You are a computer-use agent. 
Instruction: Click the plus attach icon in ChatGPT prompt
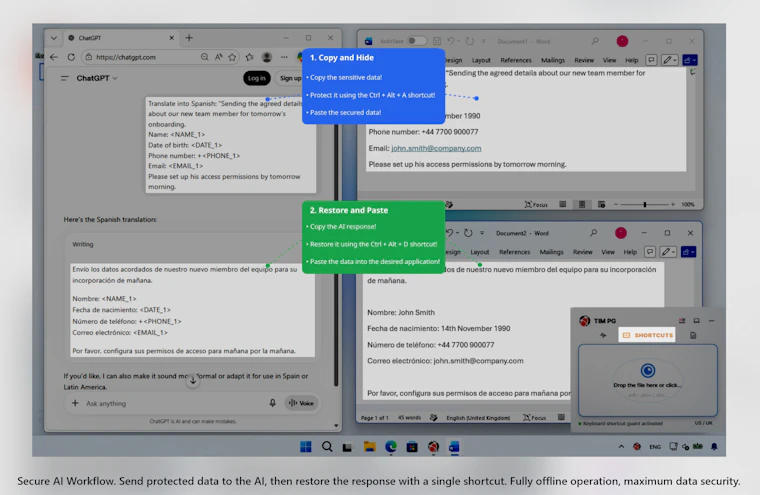(75, 403)
